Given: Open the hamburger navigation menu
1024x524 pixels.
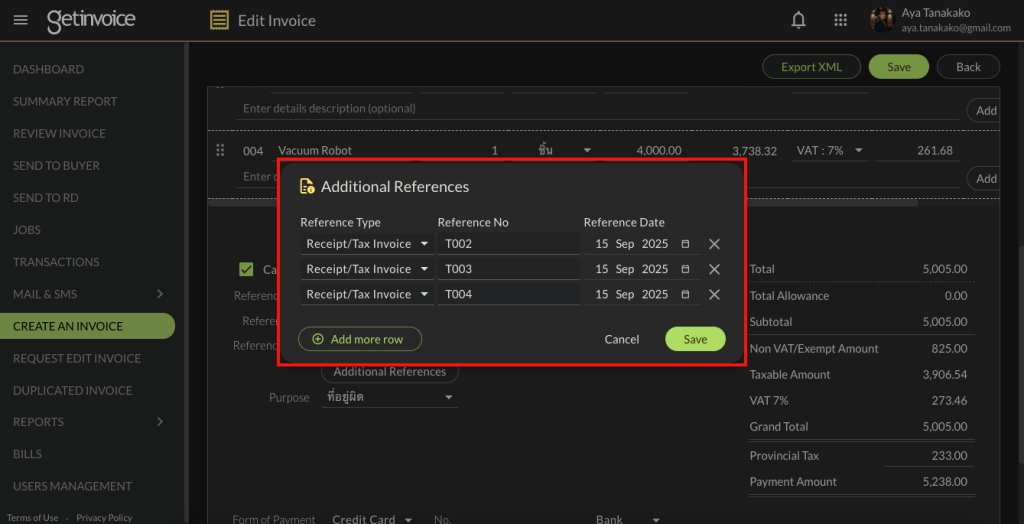Looking at the screenshot, I should pos(21,20).
